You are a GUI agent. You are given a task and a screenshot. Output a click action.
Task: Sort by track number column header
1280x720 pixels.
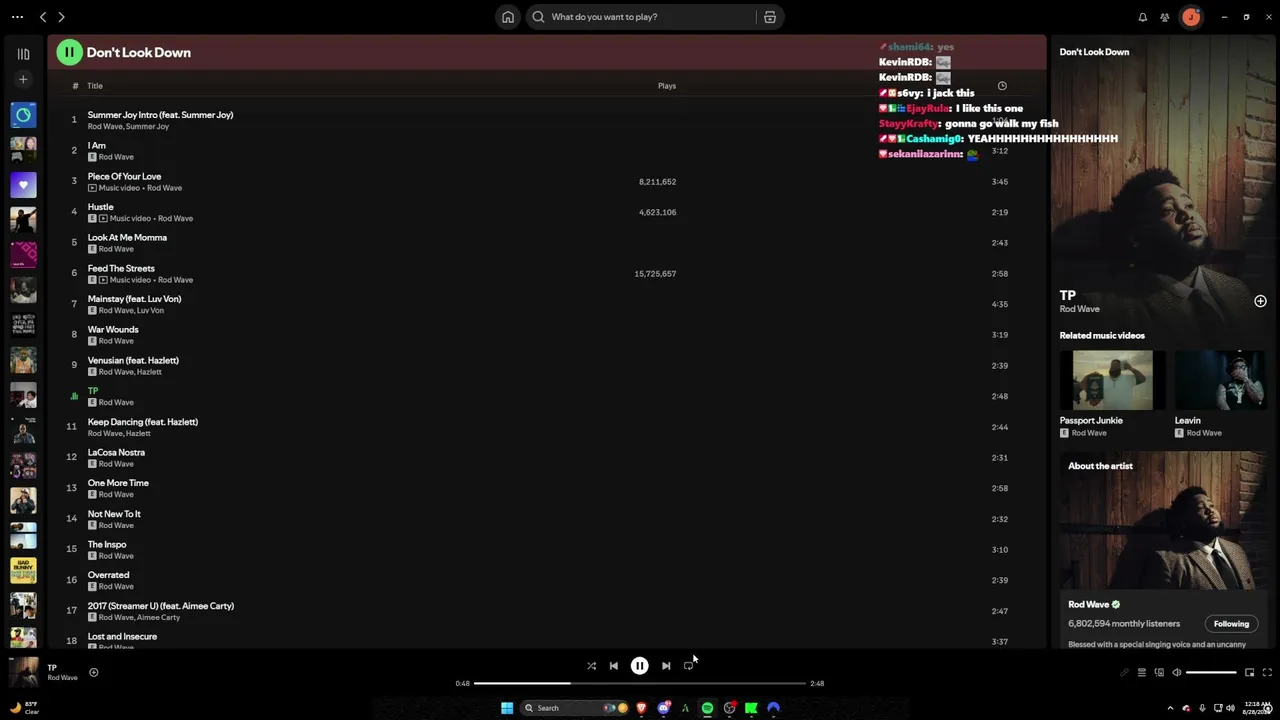coord(75,86)
